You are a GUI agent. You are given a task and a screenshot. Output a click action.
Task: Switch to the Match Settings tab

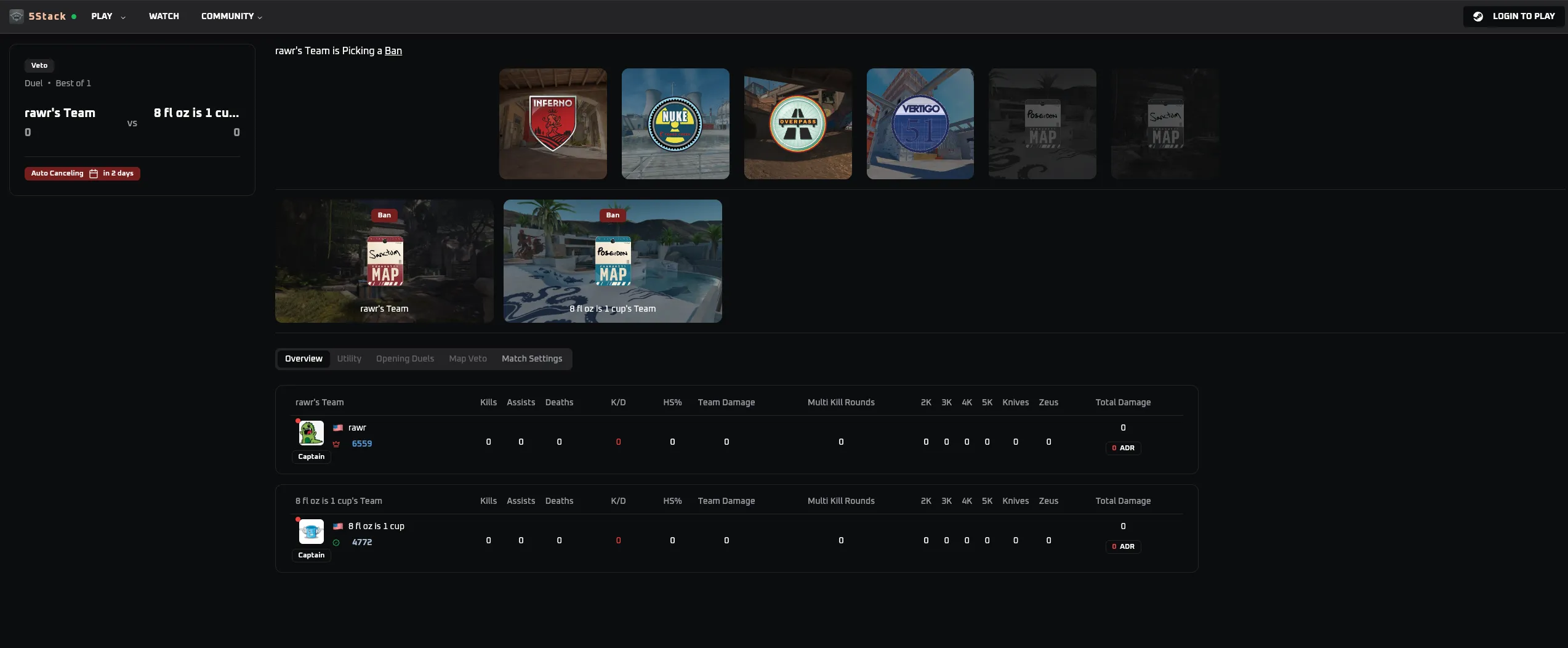pos(531,359)
